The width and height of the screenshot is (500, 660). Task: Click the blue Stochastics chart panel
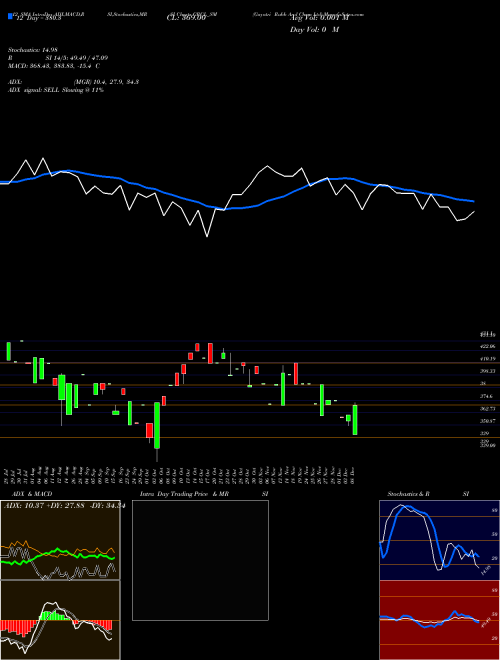click(x=439, y=540)
